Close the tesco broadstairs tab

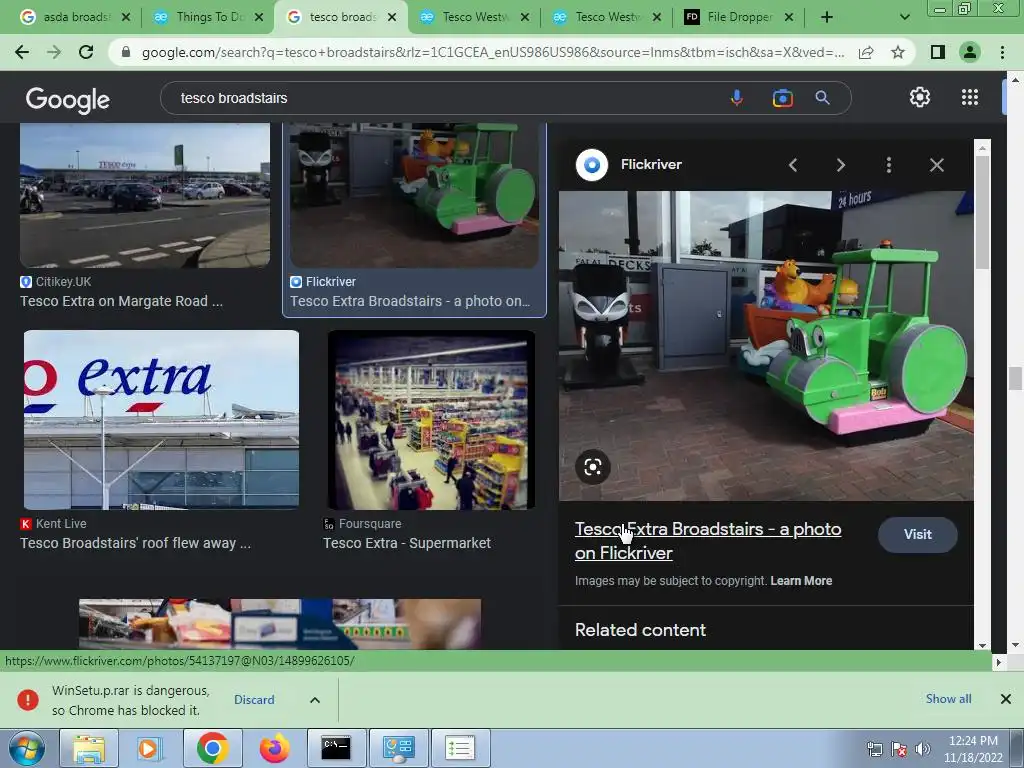392,17
